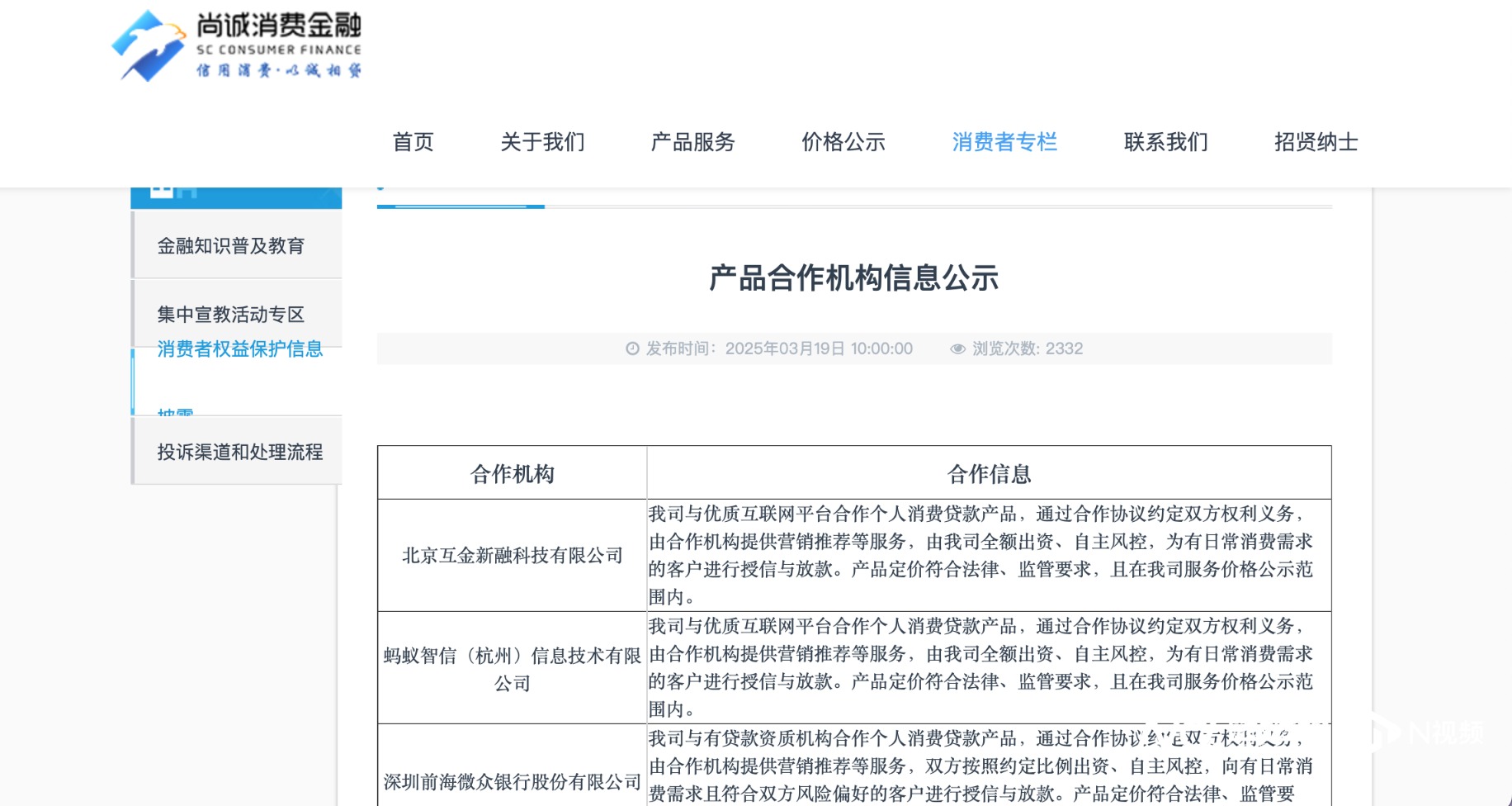Viewport: 1512px width, 806px height.
Task: Click the eye icon next to 浏览次数
Action: (x=957, y=348)
